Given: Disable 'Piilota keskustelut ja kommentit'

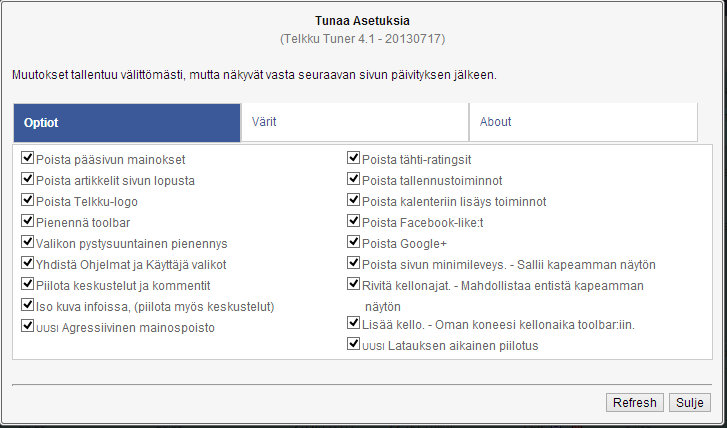Looking at the screenshot, I should (x=27, y=284).
